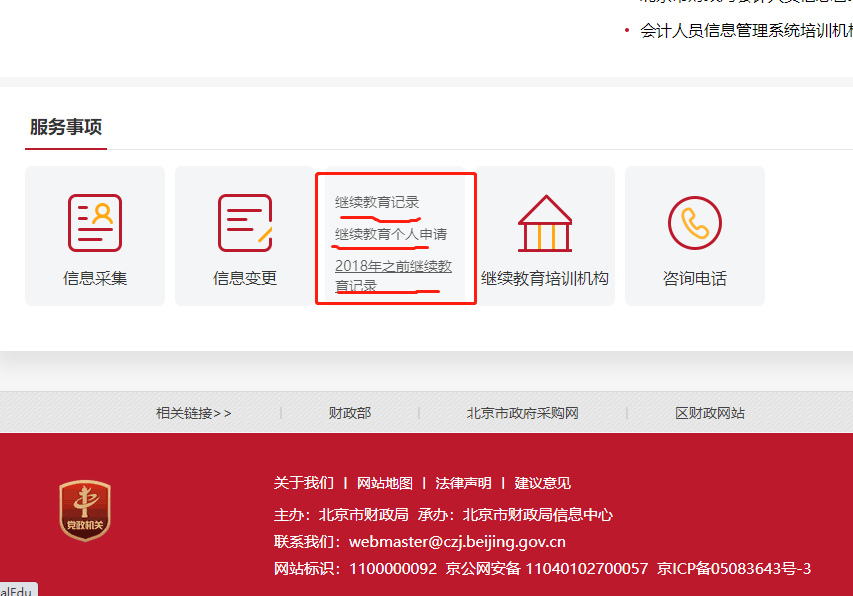Click the 咨询电话 phone icon

pos(694,222)
